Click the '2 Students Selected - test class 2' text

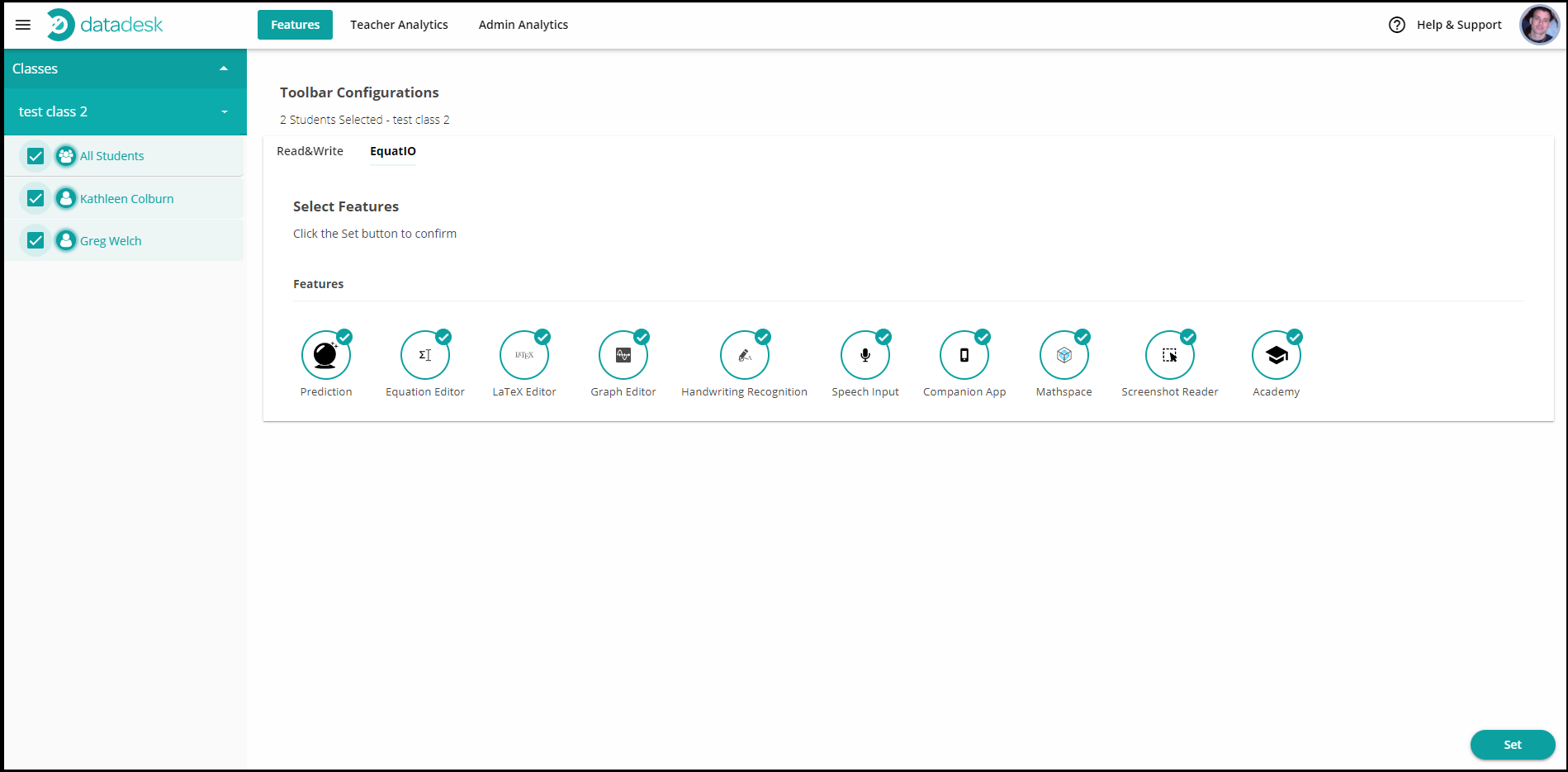click(365, 120)
